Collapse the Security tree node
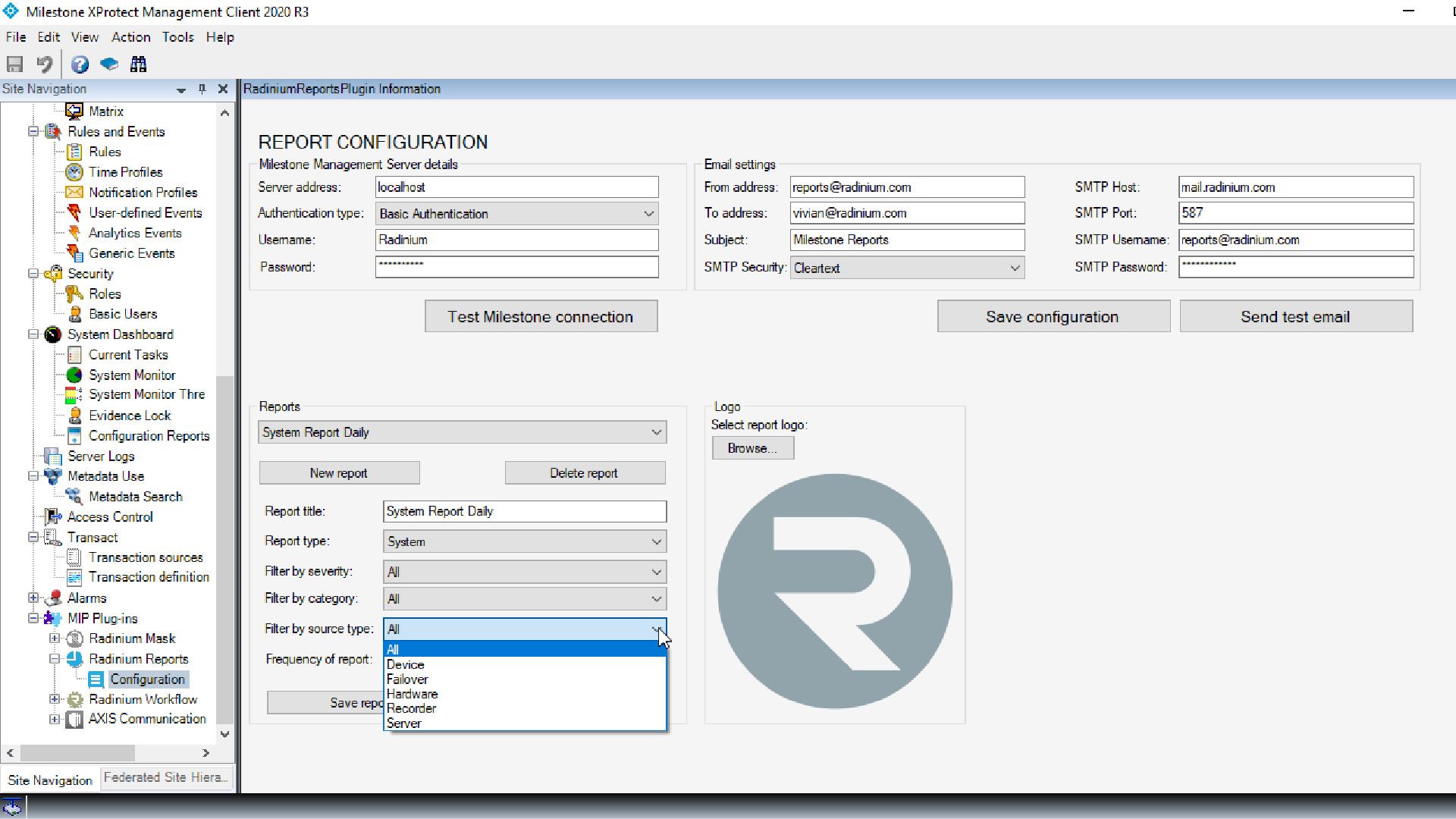 (33, 274)
